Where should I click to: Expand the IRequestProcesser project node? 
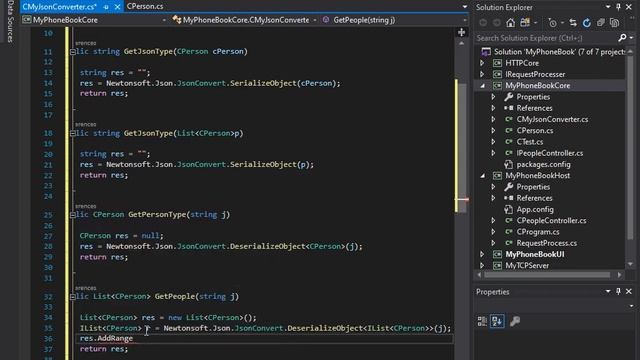[482, 74]
